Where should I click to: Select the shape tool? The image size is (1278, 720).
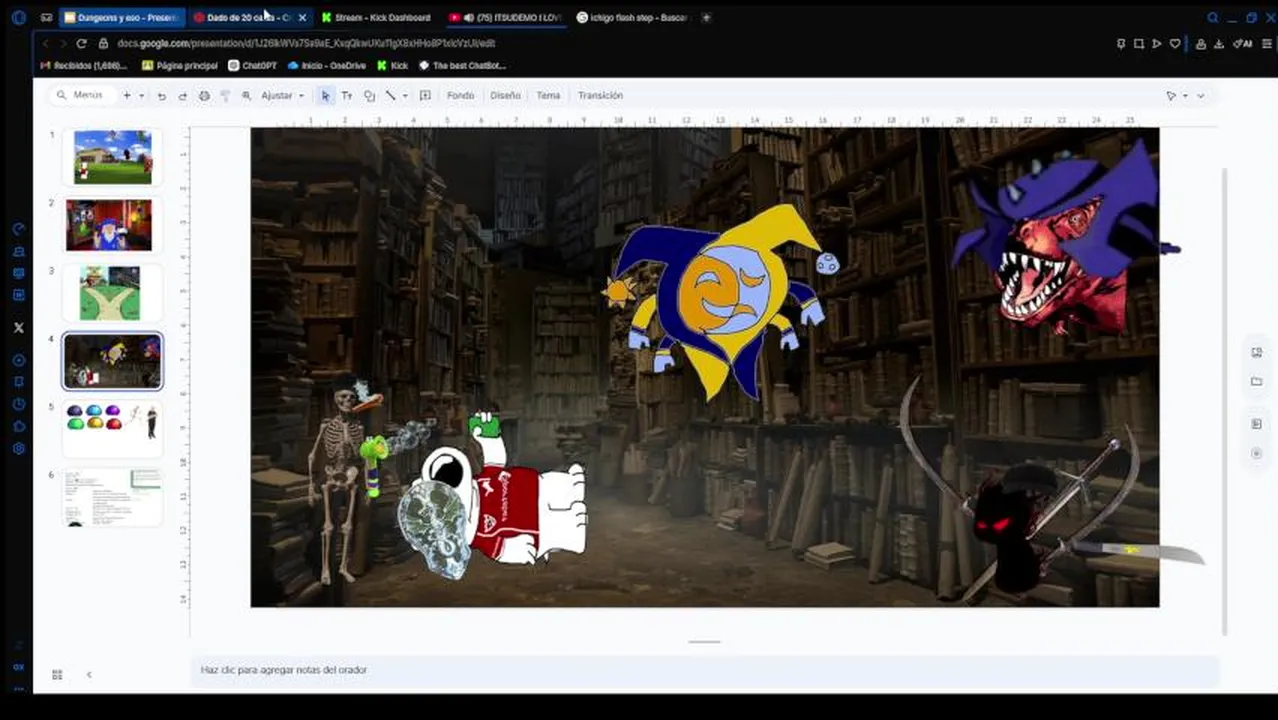(x=369, y=96)
